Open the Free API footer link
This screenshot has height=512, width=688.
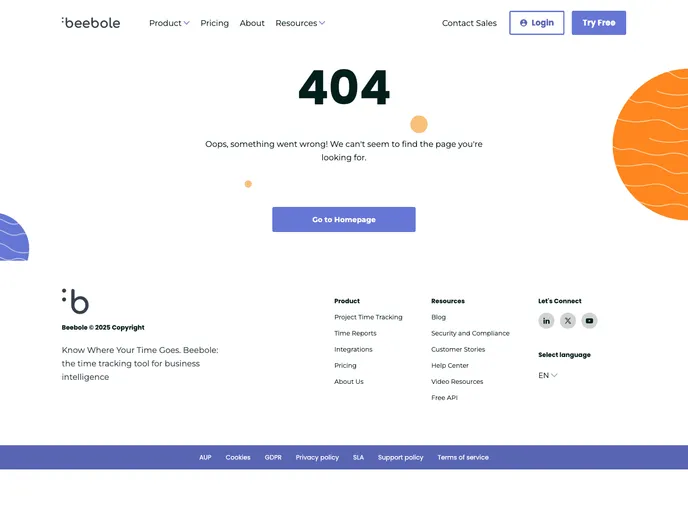click(444, 398)
